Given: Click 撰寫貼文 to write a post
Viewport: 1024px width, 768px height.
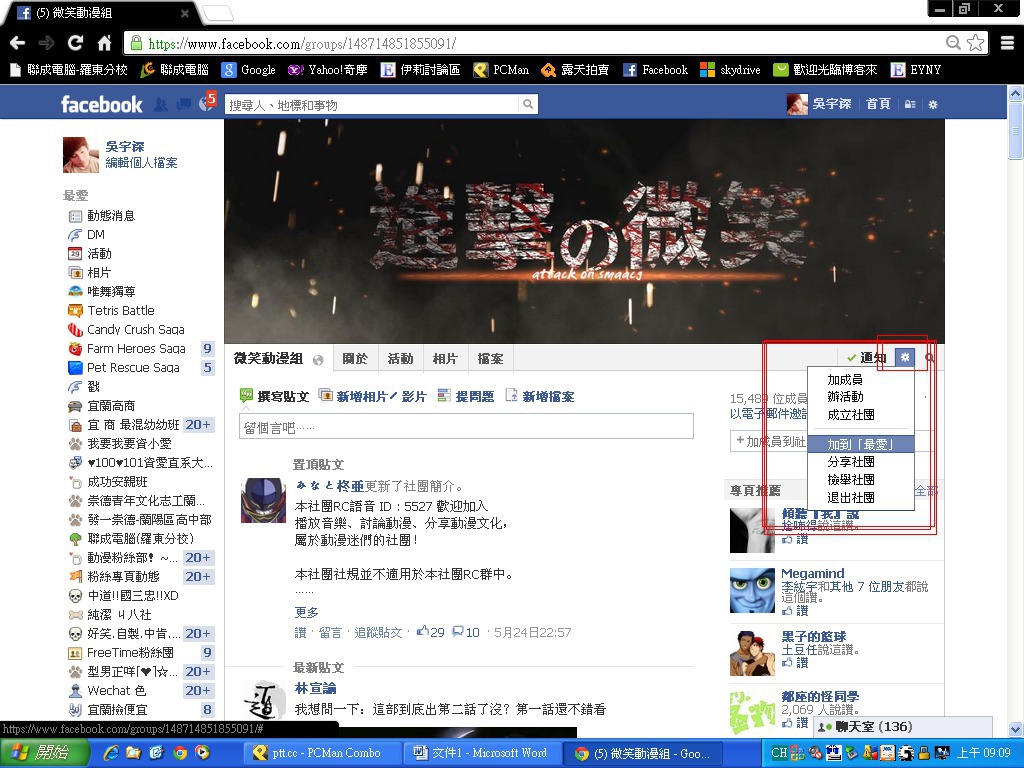Looking at the screenshot, I should (x=274, y=396).
